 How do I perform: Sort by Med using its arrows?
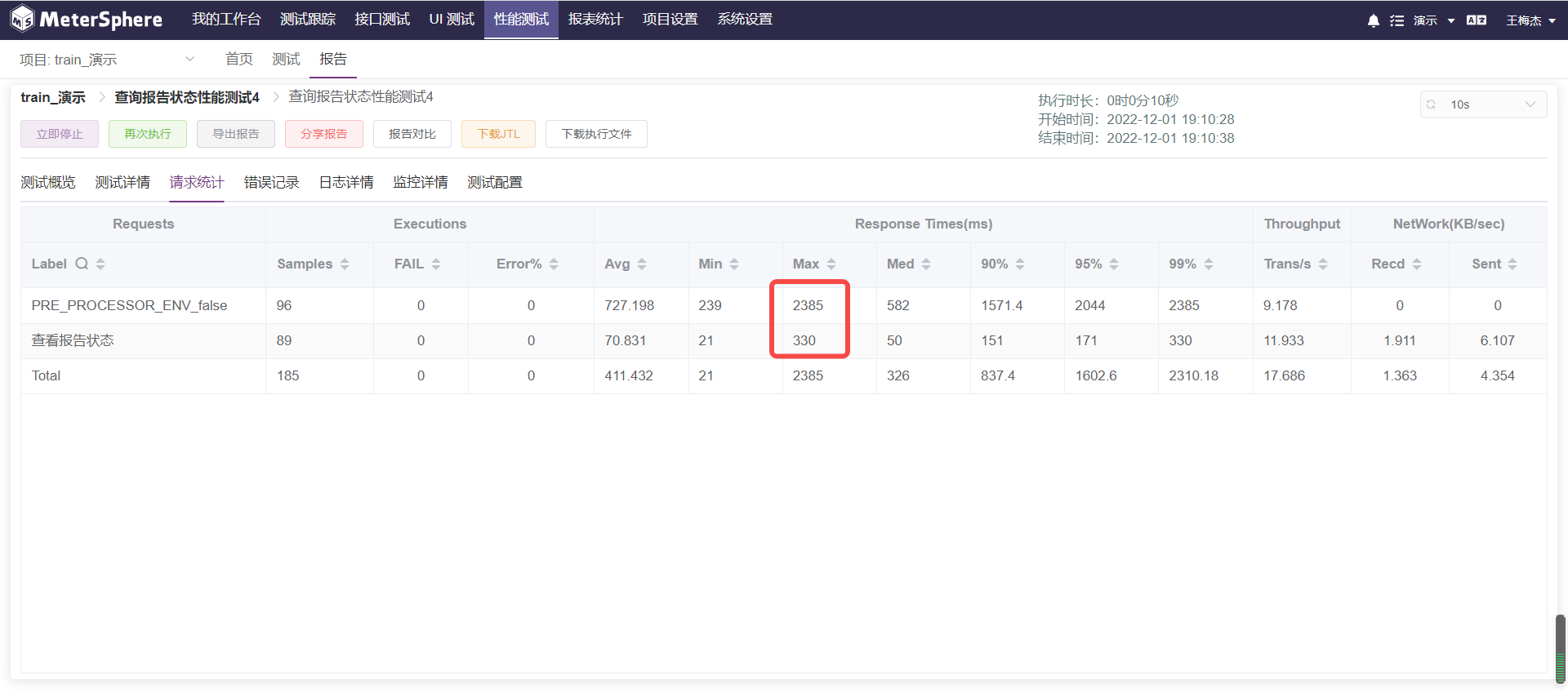(926, 264)
